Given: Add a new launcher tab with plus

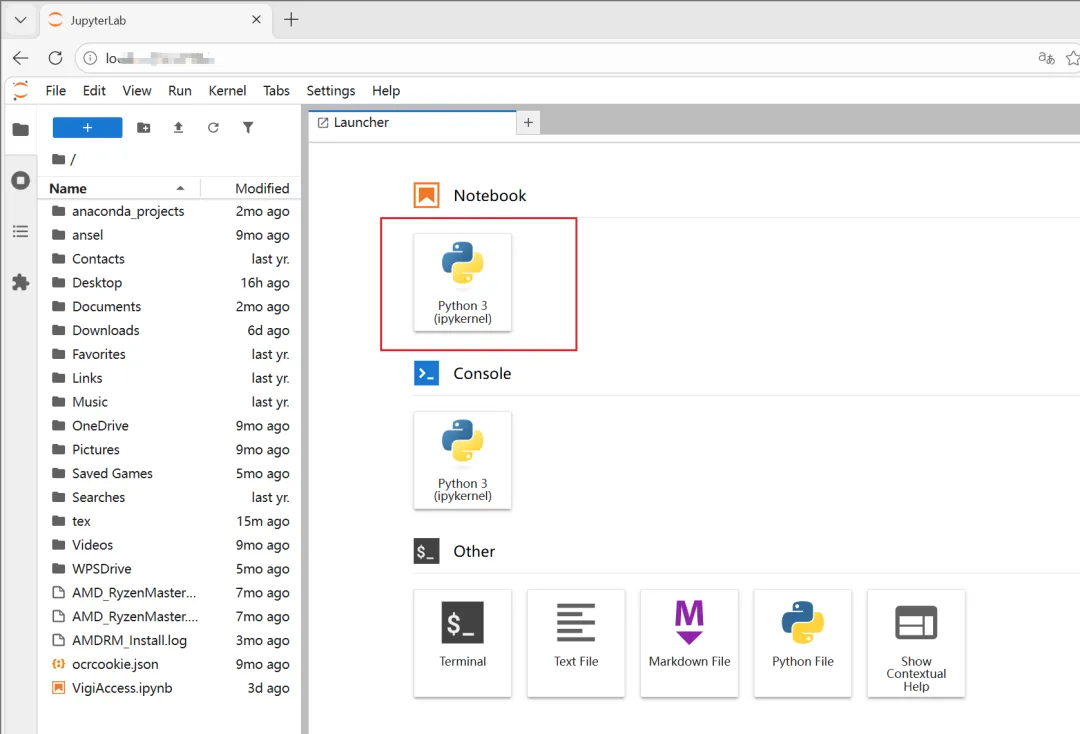Looking at the screenshot, I should tap(528, 123).
